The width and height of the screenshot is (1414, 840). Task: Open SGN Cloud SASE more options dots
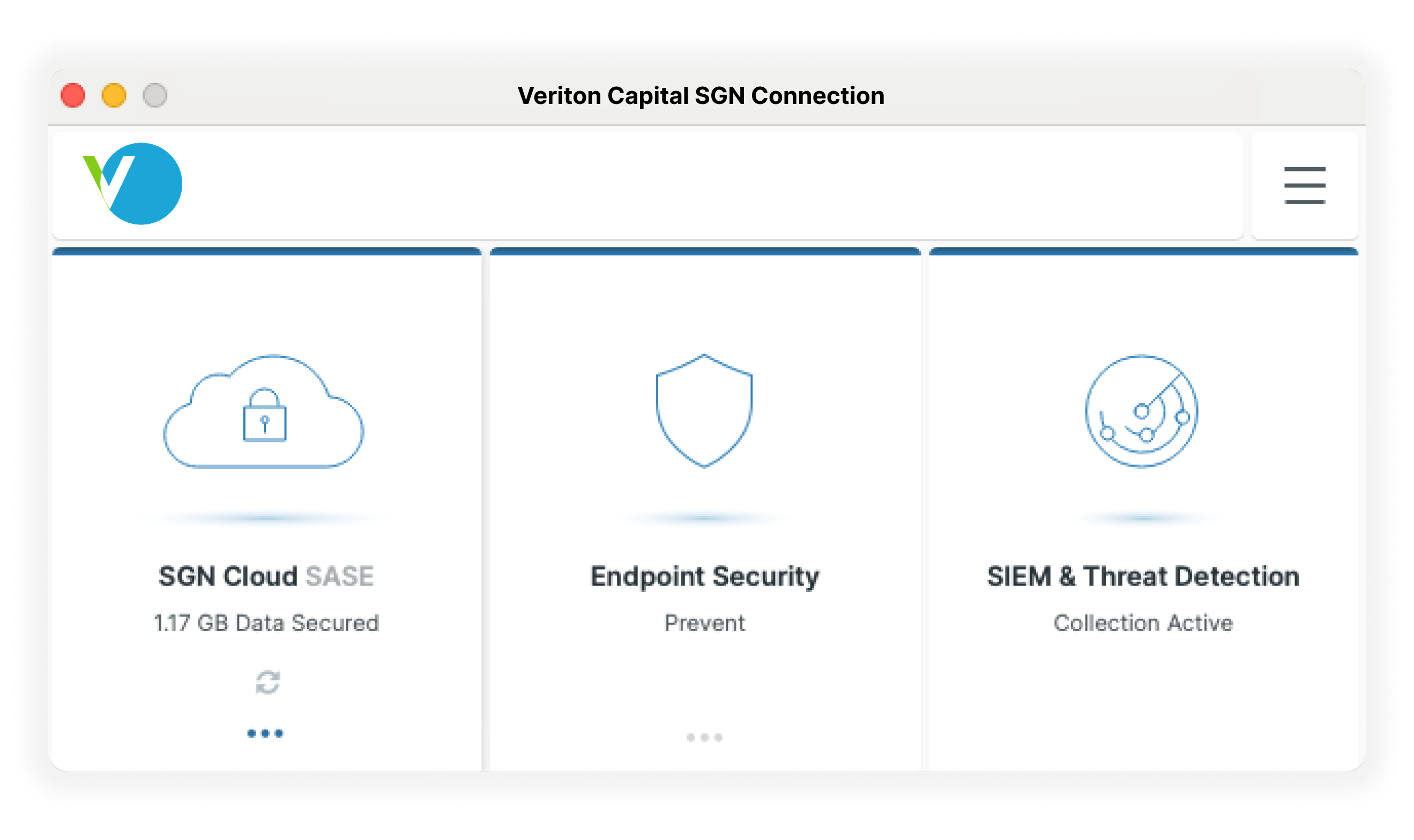coord(265,733)
